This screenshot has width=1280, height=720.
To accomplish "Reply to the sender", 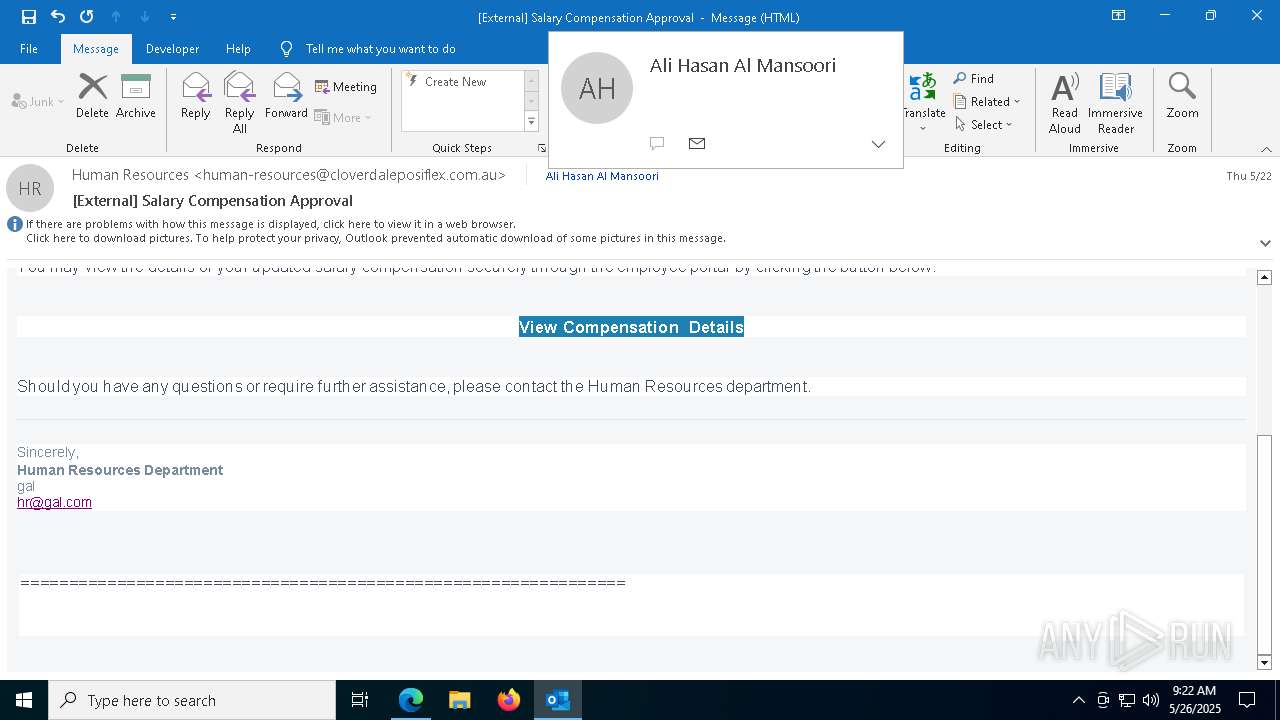I will pos(196,97).
